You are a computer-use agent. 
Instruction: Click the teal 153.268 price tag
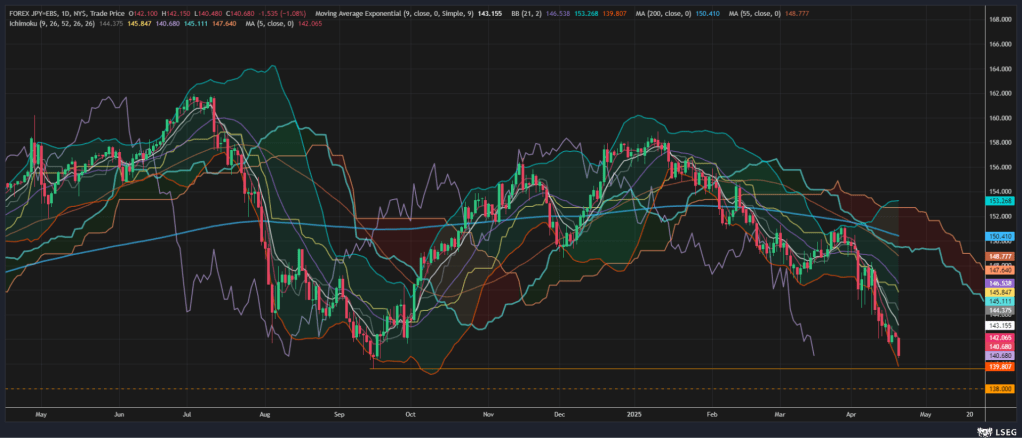[1000, 201]
